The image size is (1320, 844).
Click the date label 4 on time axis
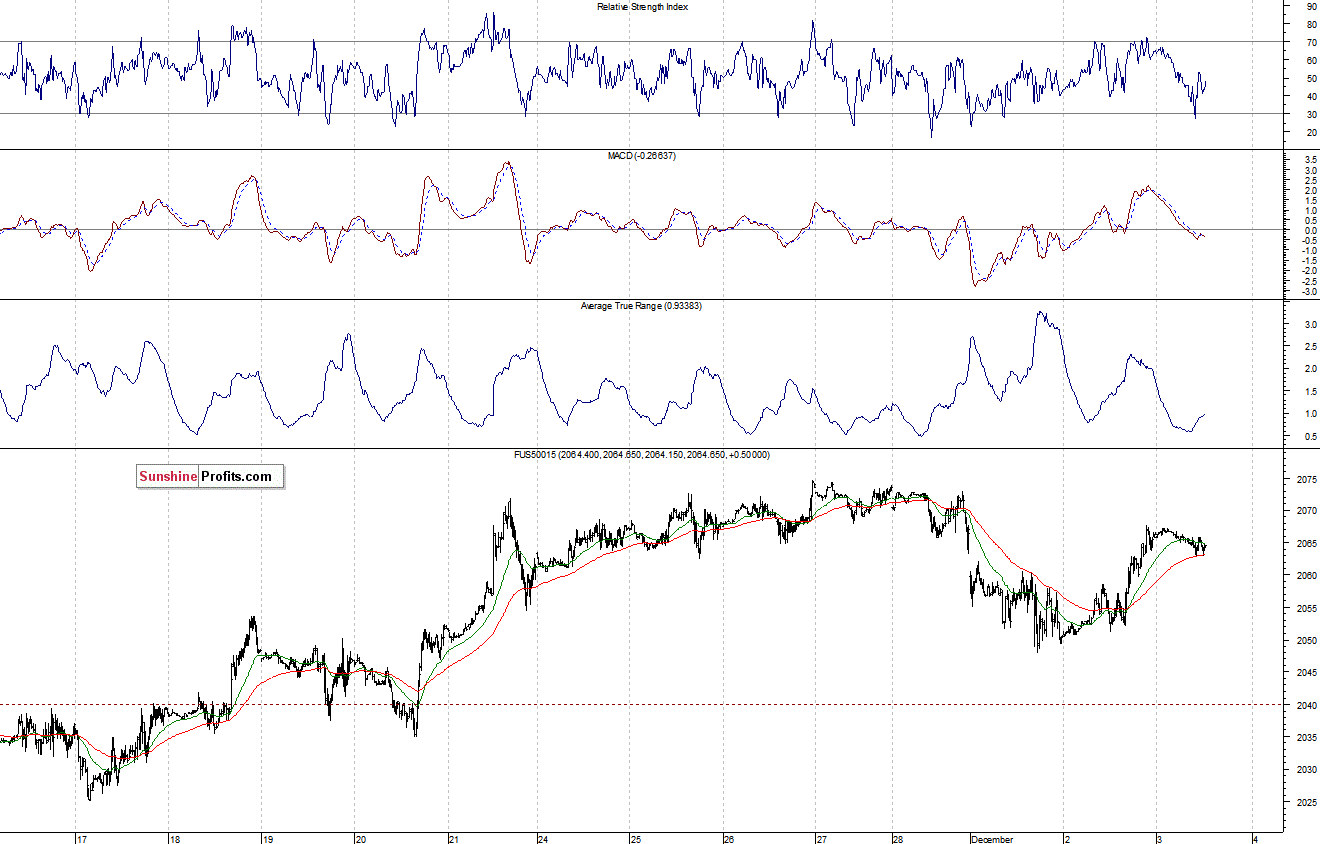click(1254, 839)
